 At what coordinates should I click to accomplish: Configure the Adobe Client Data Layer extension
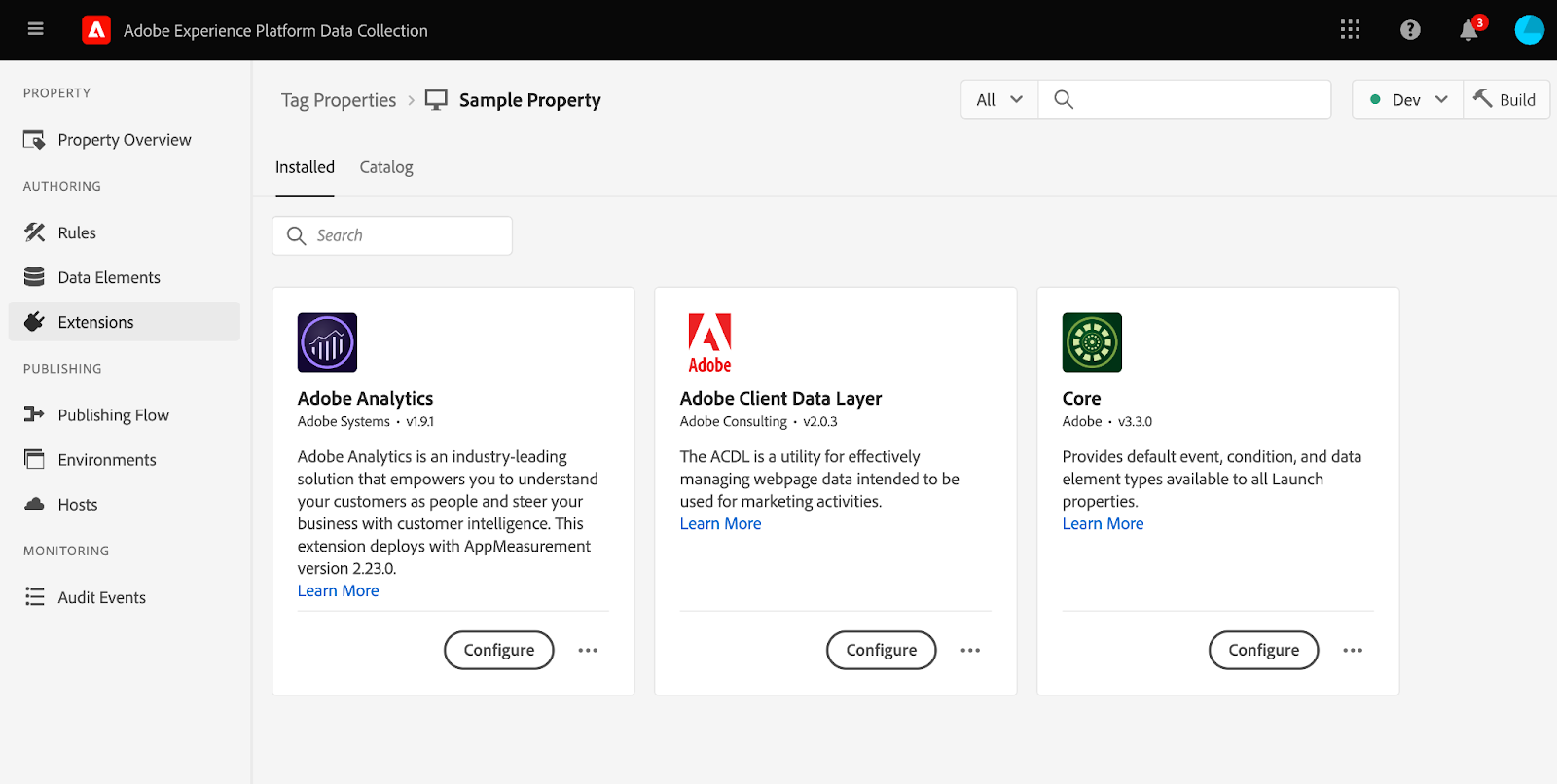[x=881, y=650]
